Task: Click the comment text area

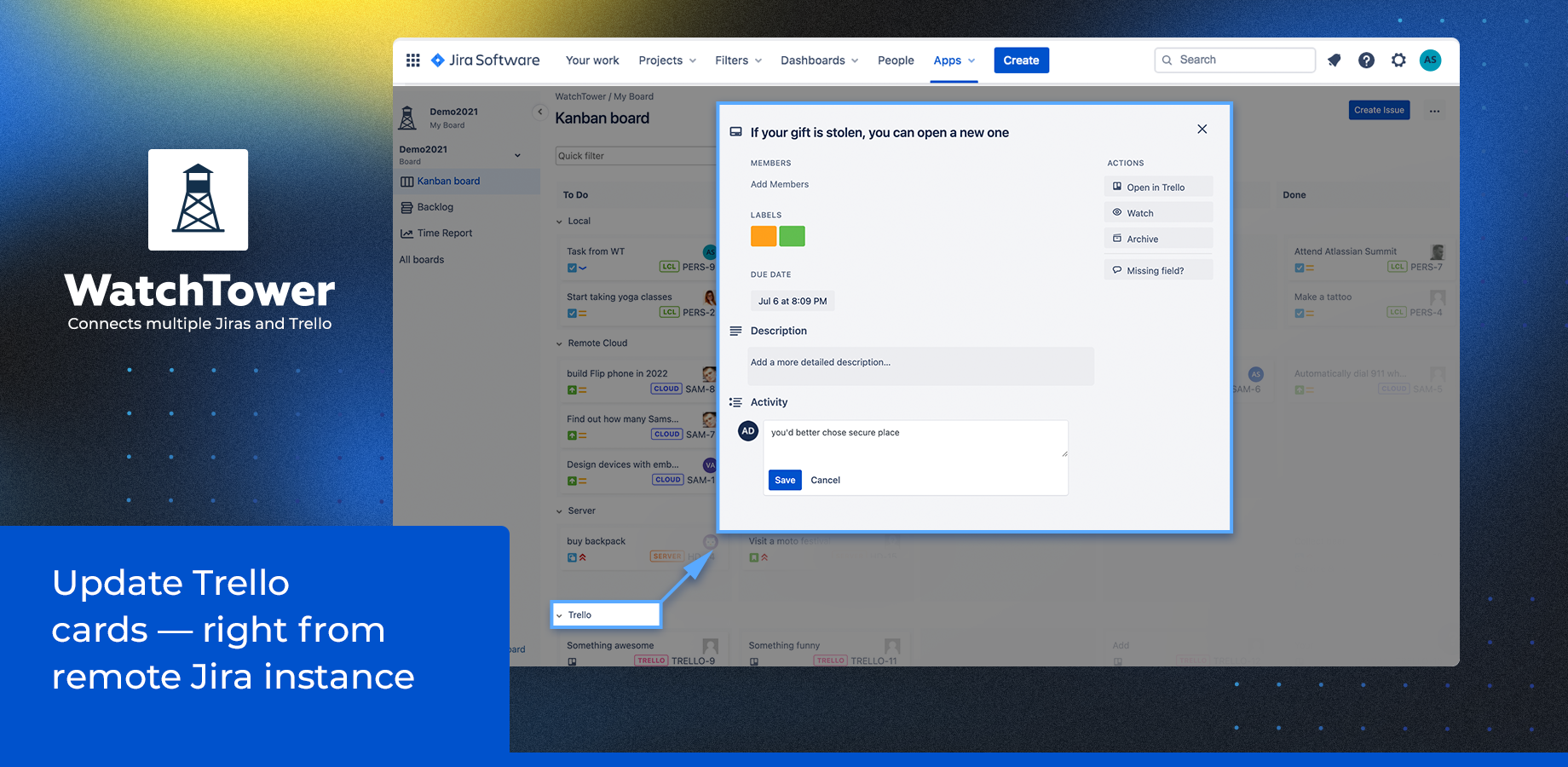Action: 916,441
